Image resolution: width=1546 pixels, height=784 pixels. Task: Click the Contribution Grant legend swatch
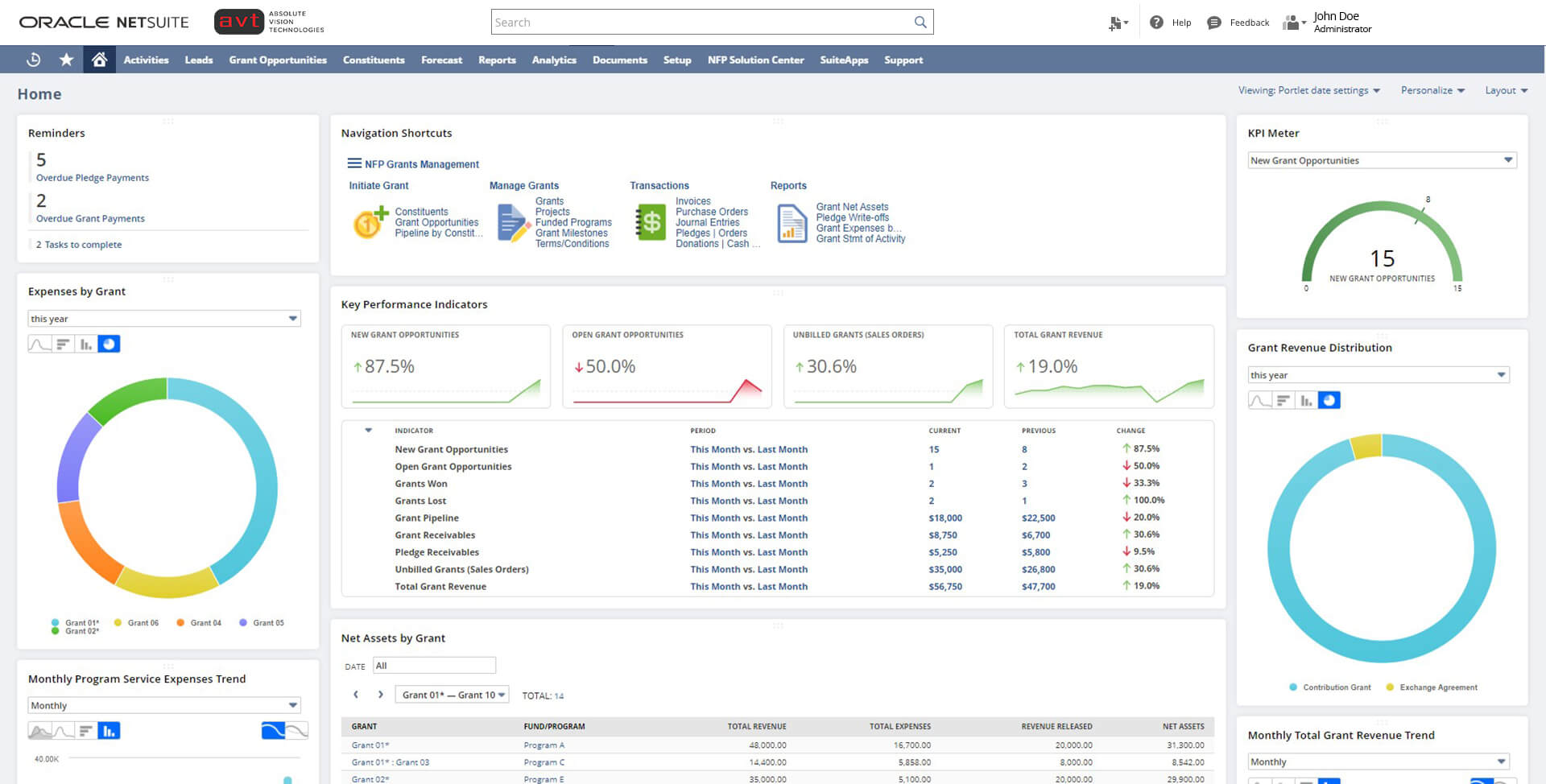click(1292, 687)
